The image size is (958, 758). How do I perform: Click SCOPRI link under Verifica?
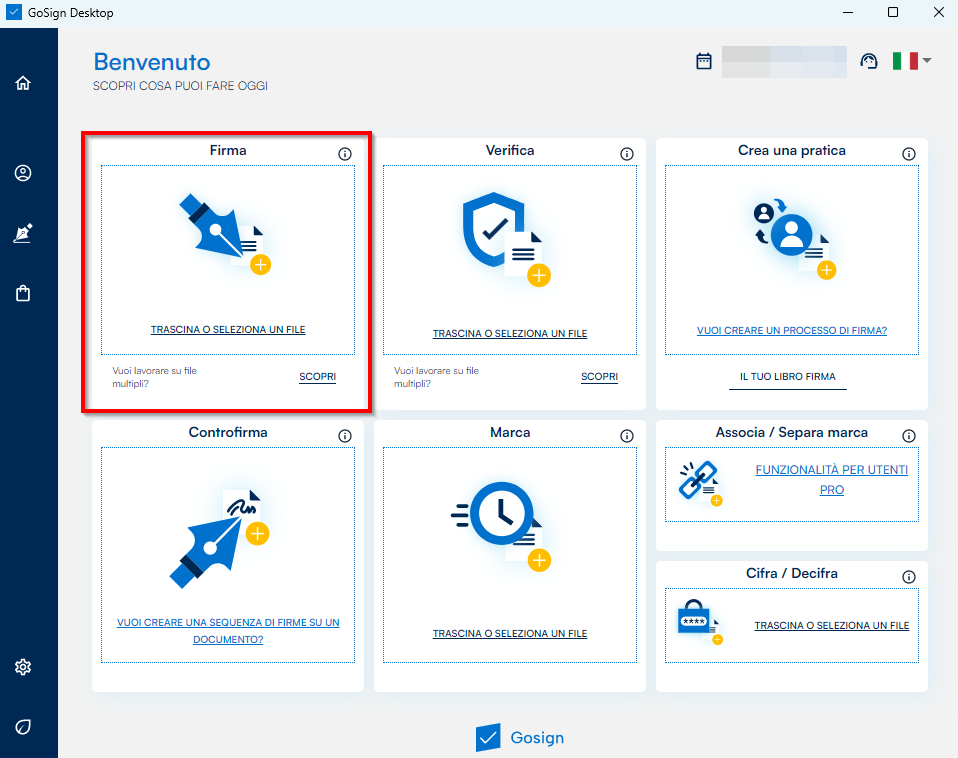click(x=600, y=377)
